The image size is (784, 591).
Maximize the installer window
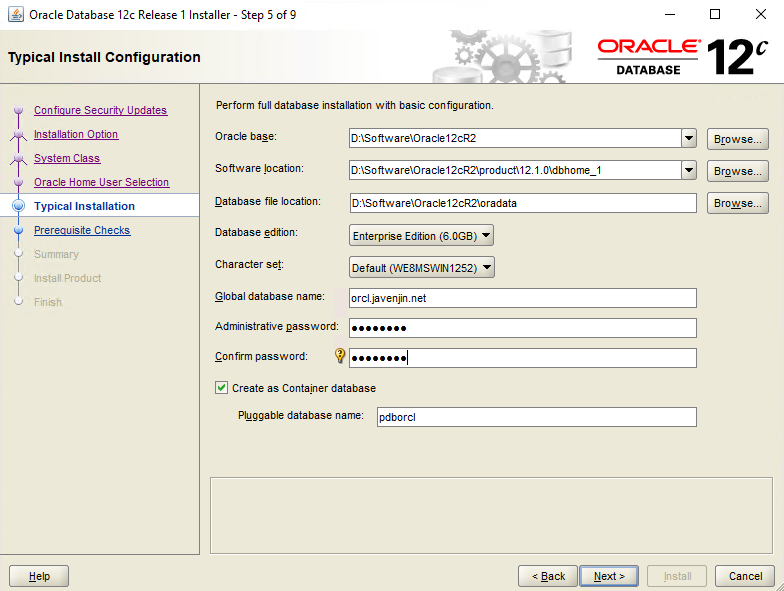click(x=715, y=14)
